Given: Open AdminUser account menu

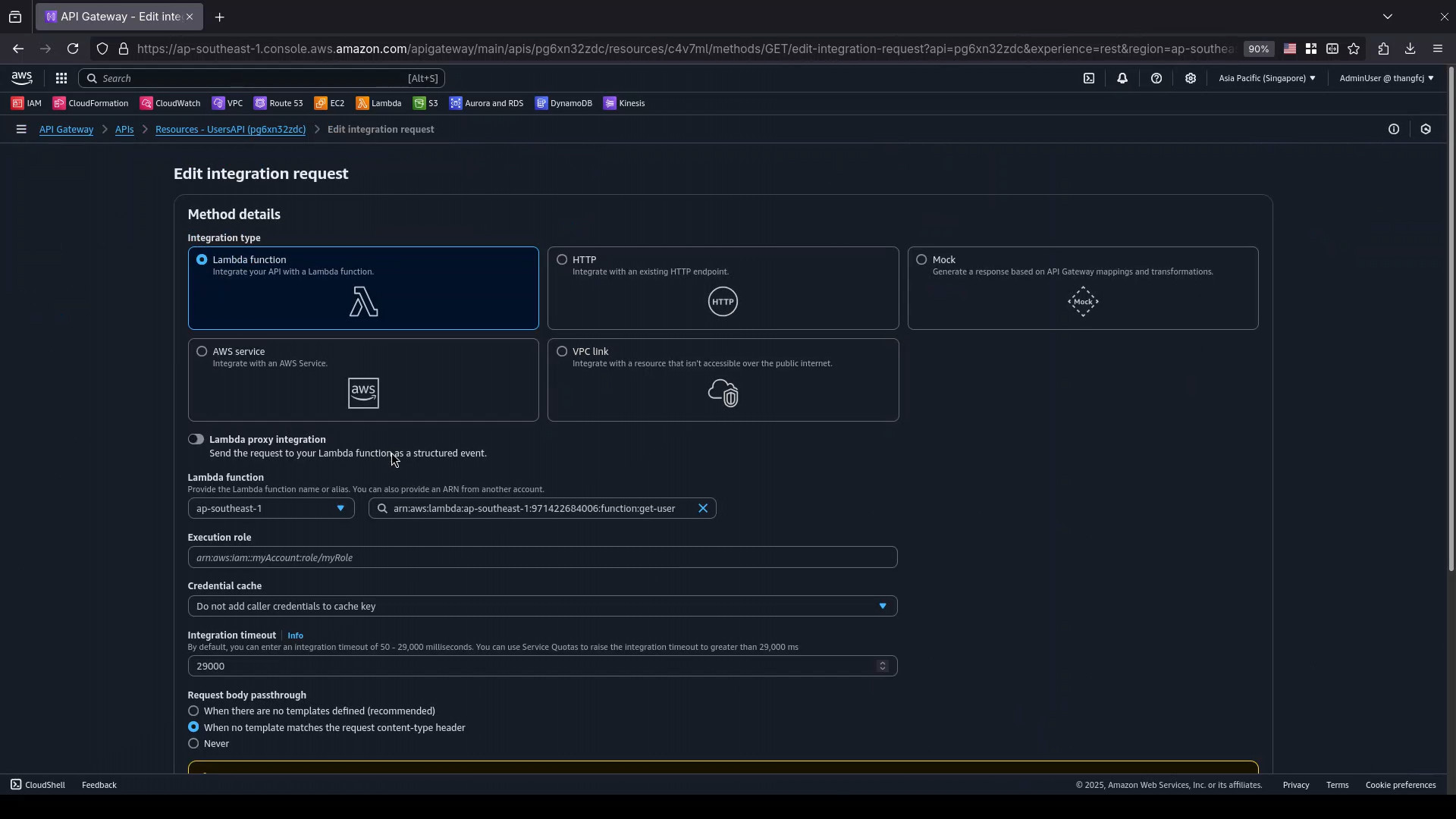Looking at the screenshot, I should [x=1386, y=78].
